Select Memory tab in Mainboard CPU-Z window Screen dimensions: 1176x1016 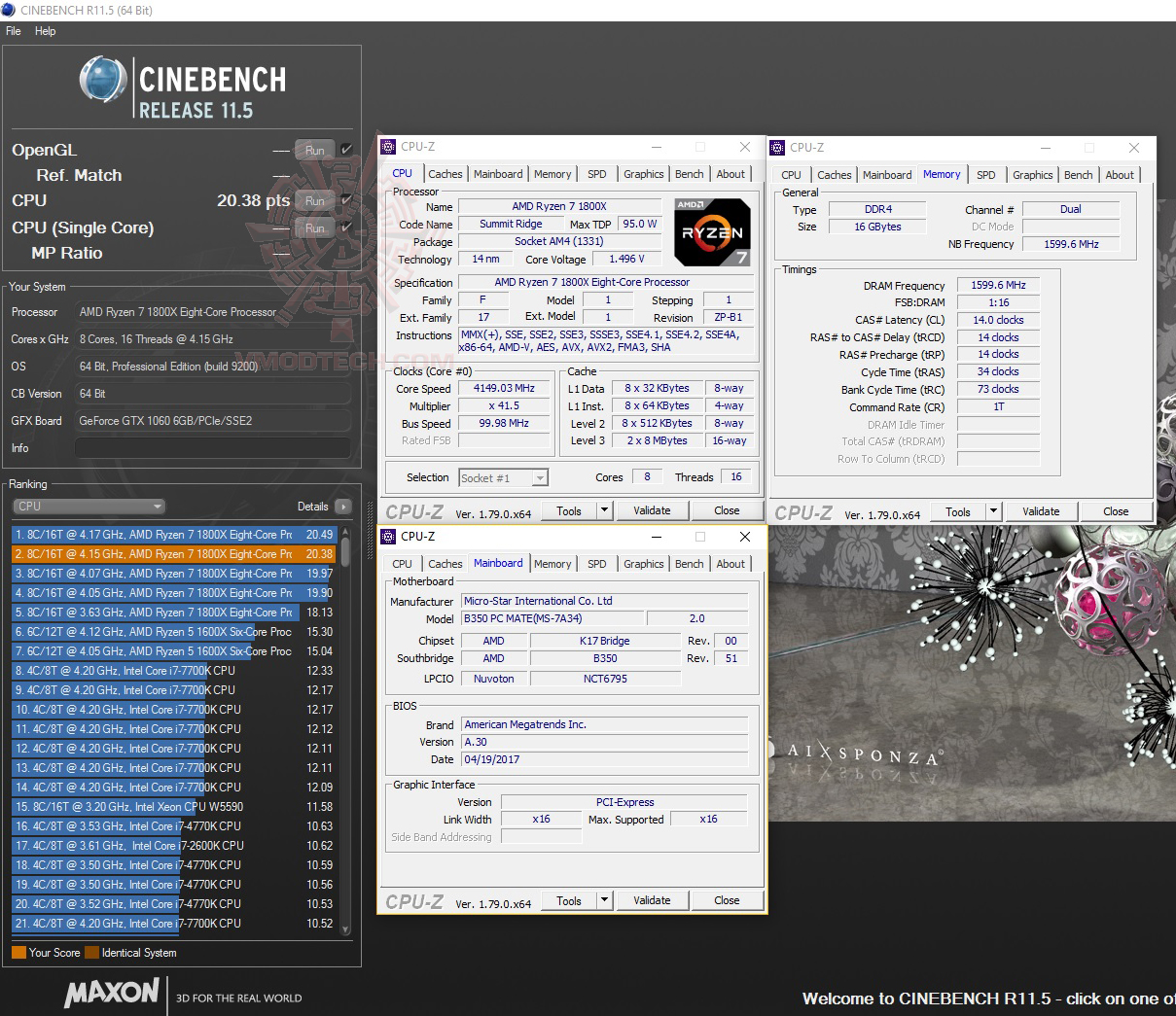coord(552,564)
